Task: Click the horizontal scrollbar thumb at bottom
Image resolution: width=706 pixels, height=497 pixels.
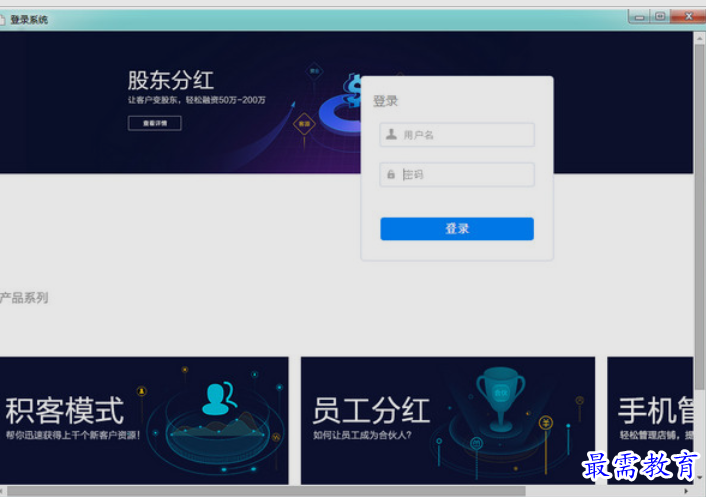Action: 266,491
